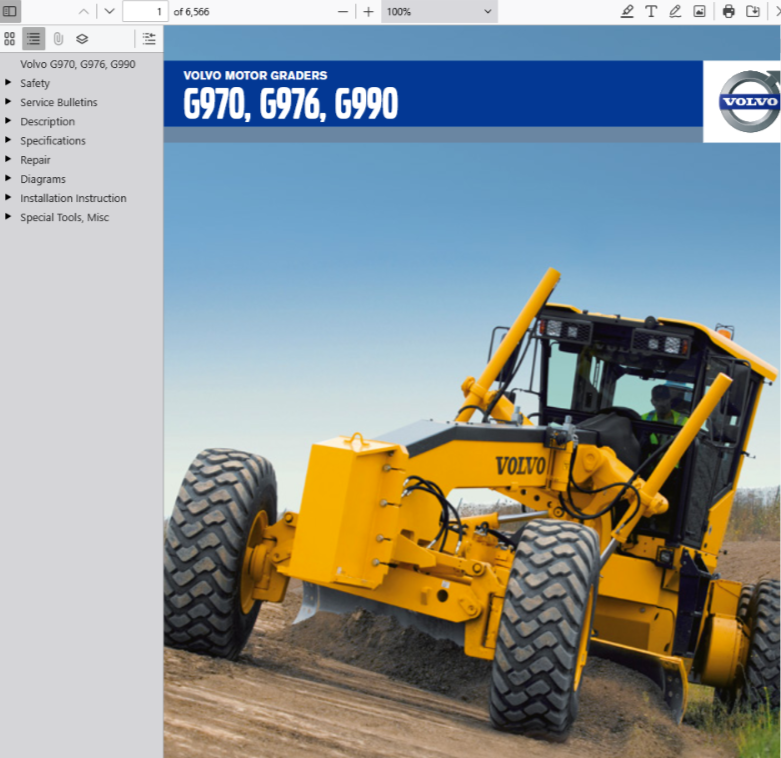Viewport: 781px width, 758px height.
Task: Expand the Description section
Action: 8,121
